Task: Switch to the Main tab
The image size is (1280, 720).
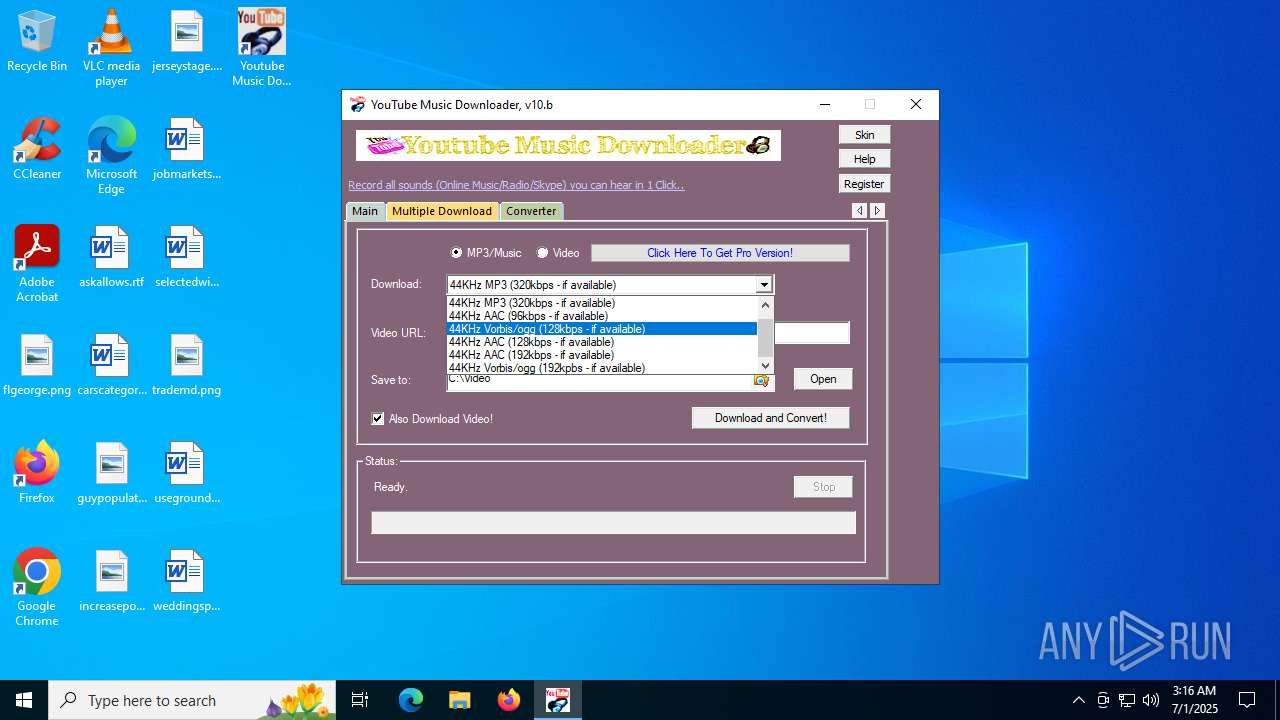Action: [365, 211]
